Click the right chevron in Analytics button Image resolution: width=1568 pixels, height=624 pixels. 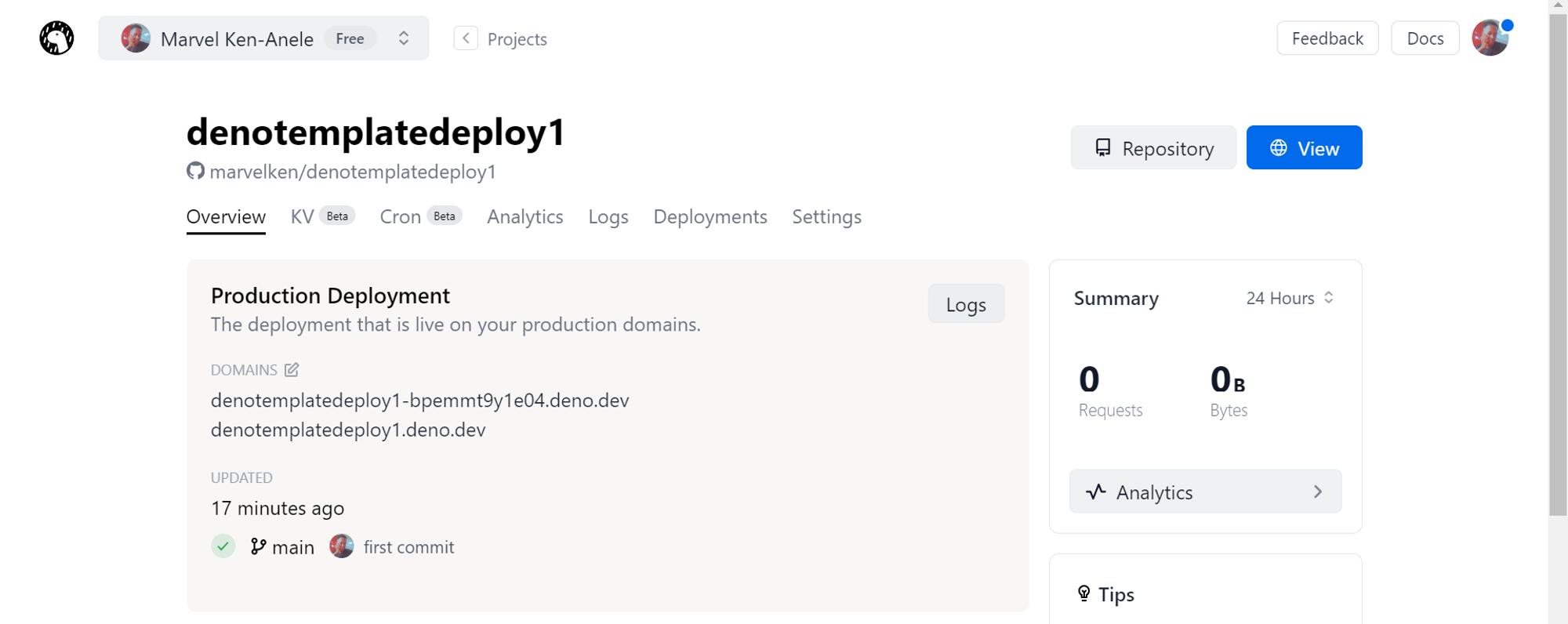1318,492
